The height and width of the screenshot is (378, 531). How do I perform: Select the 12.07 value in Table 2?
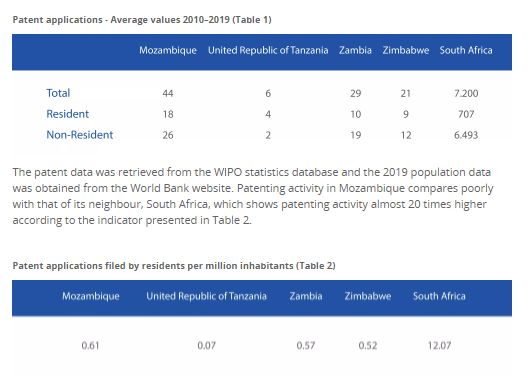[x=439, y=345]
